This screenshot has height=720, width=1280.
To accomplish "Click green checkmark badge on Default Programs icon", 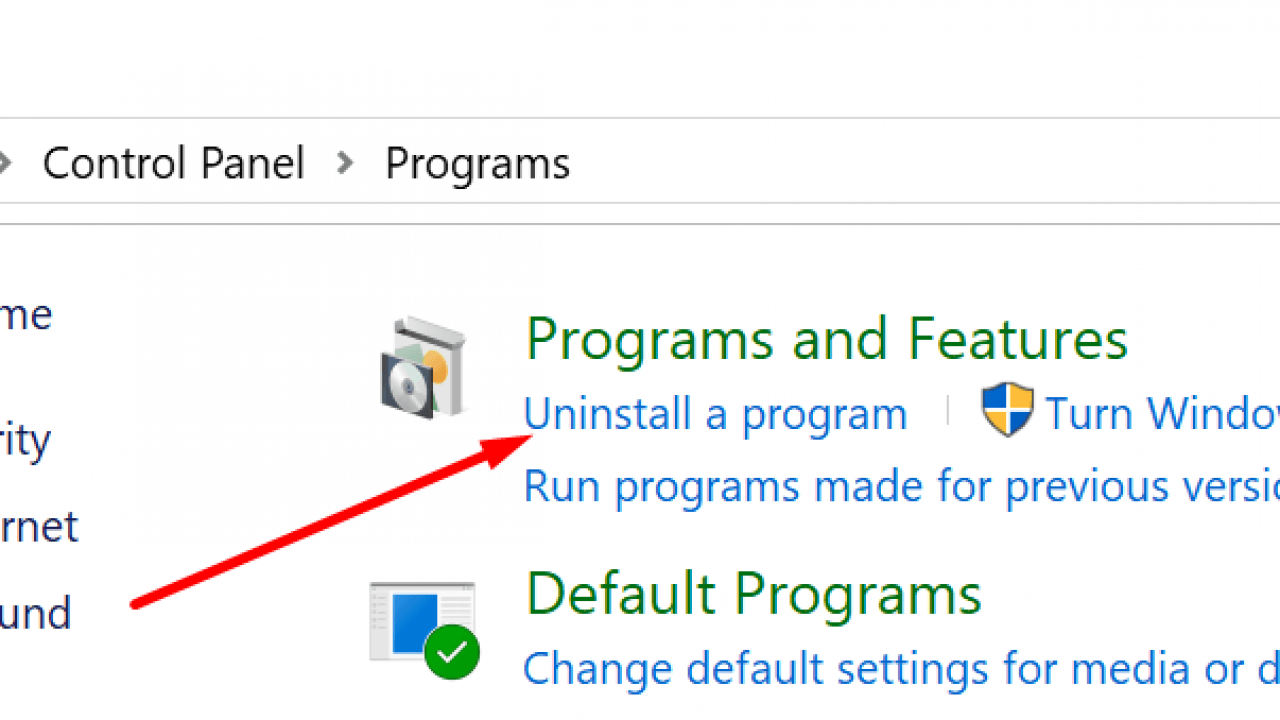I will point(452,653).
